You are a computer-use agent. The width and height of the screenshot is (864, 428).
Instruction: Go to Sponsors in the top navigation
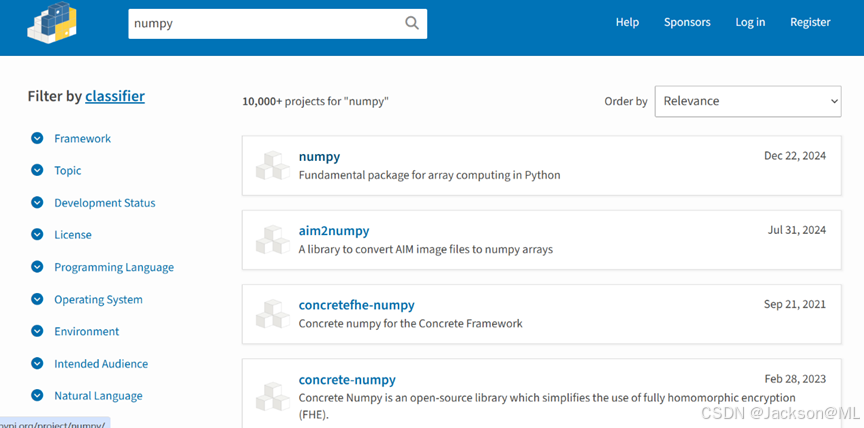pyautogui.click(x=687, y=22)
